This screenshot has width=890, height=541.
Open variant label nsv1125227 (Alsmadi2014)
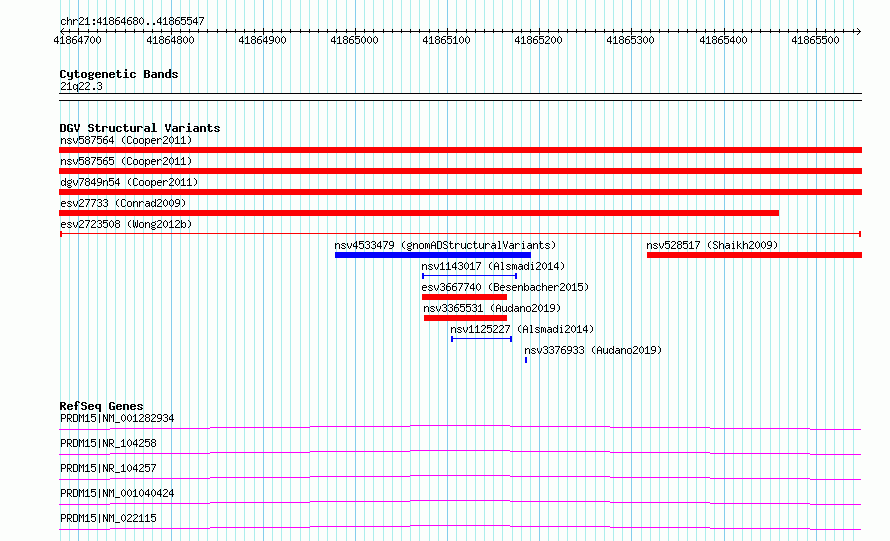pos(522,329)
